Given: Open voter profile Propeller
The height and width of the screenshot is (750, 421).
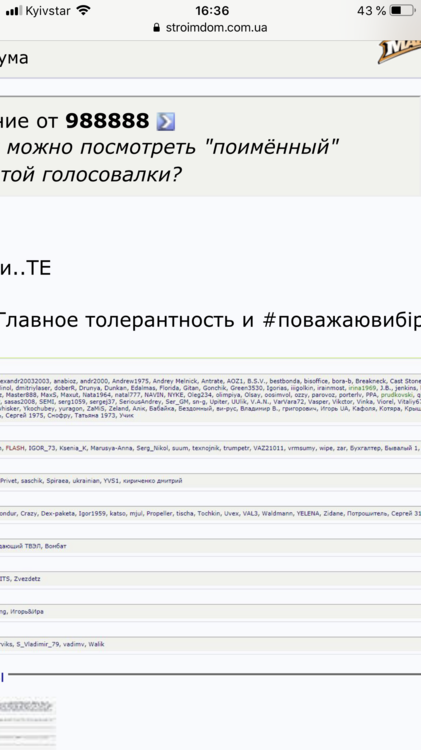Looking at the screenshot, I should click(x=160, y=513).
